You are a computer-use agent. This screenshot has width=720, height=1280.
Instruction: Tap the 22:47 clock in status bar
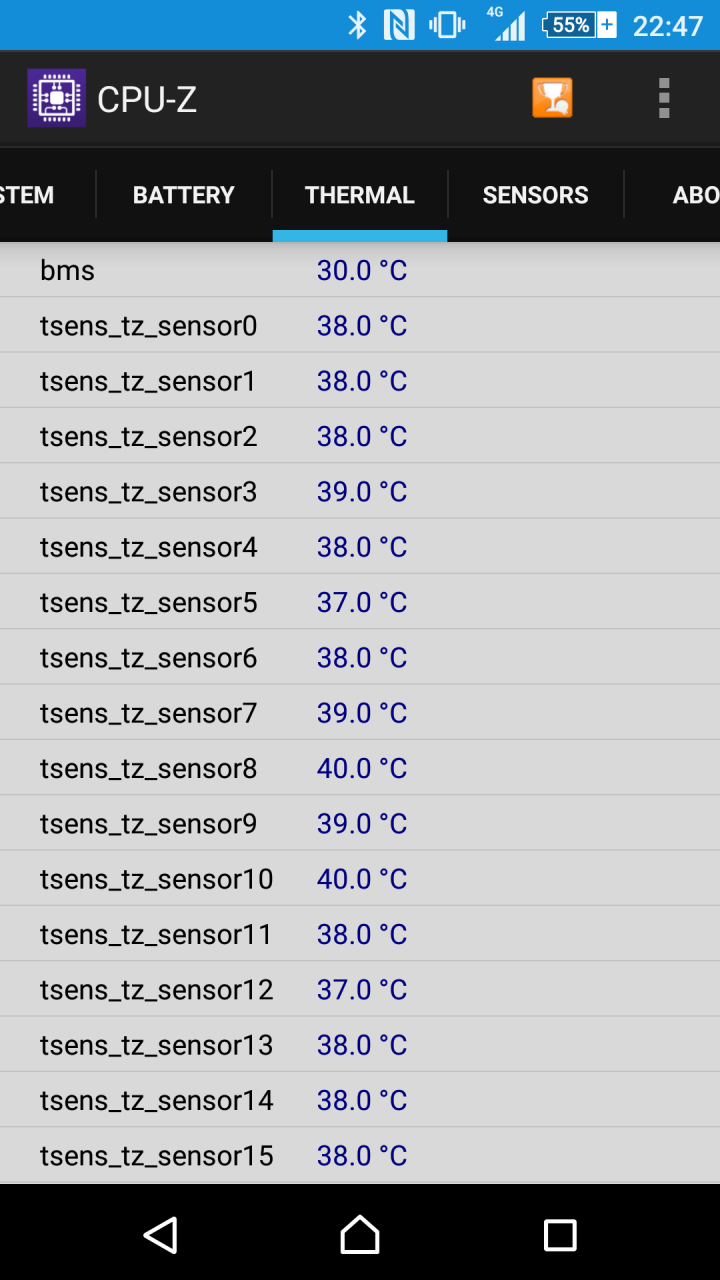click(668, 26)
